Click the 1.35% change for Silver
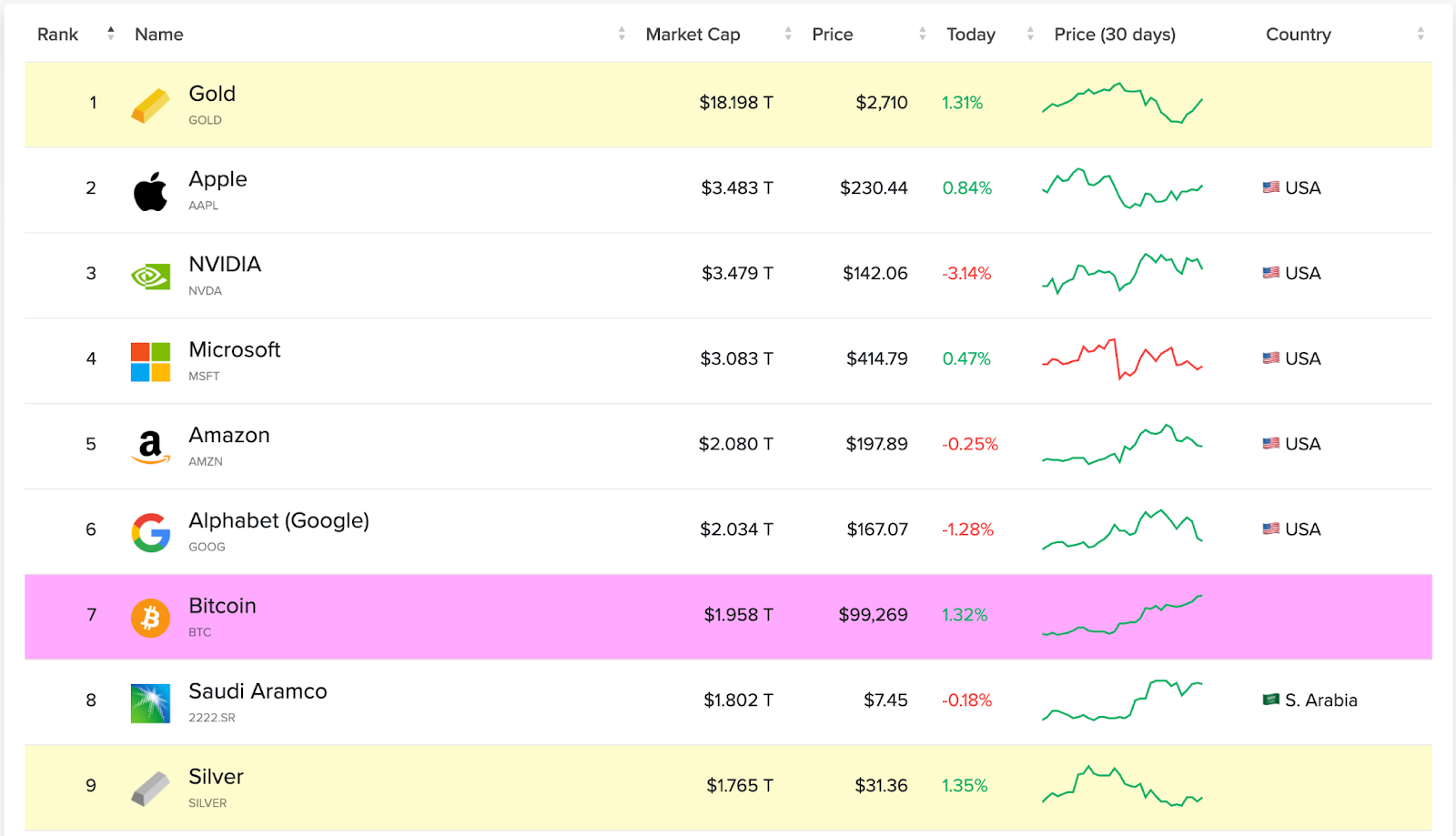Viewport: 1456px width, 836px height. pyautogui.click(x=965, y=785)
